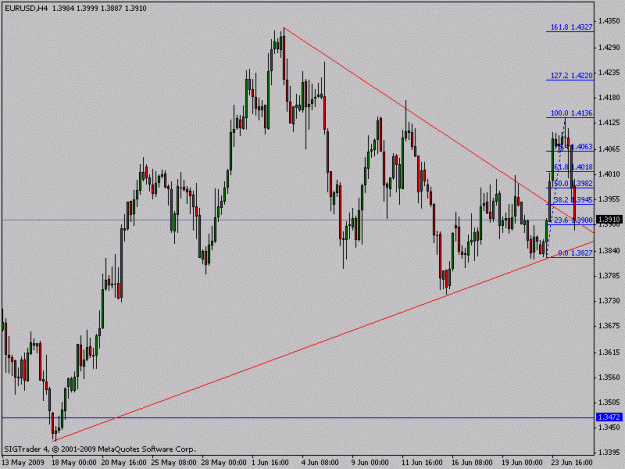Select the 161.8 1.4327 Fibonacci label
The height and width of the screenshot is (469, 625).
571,27
